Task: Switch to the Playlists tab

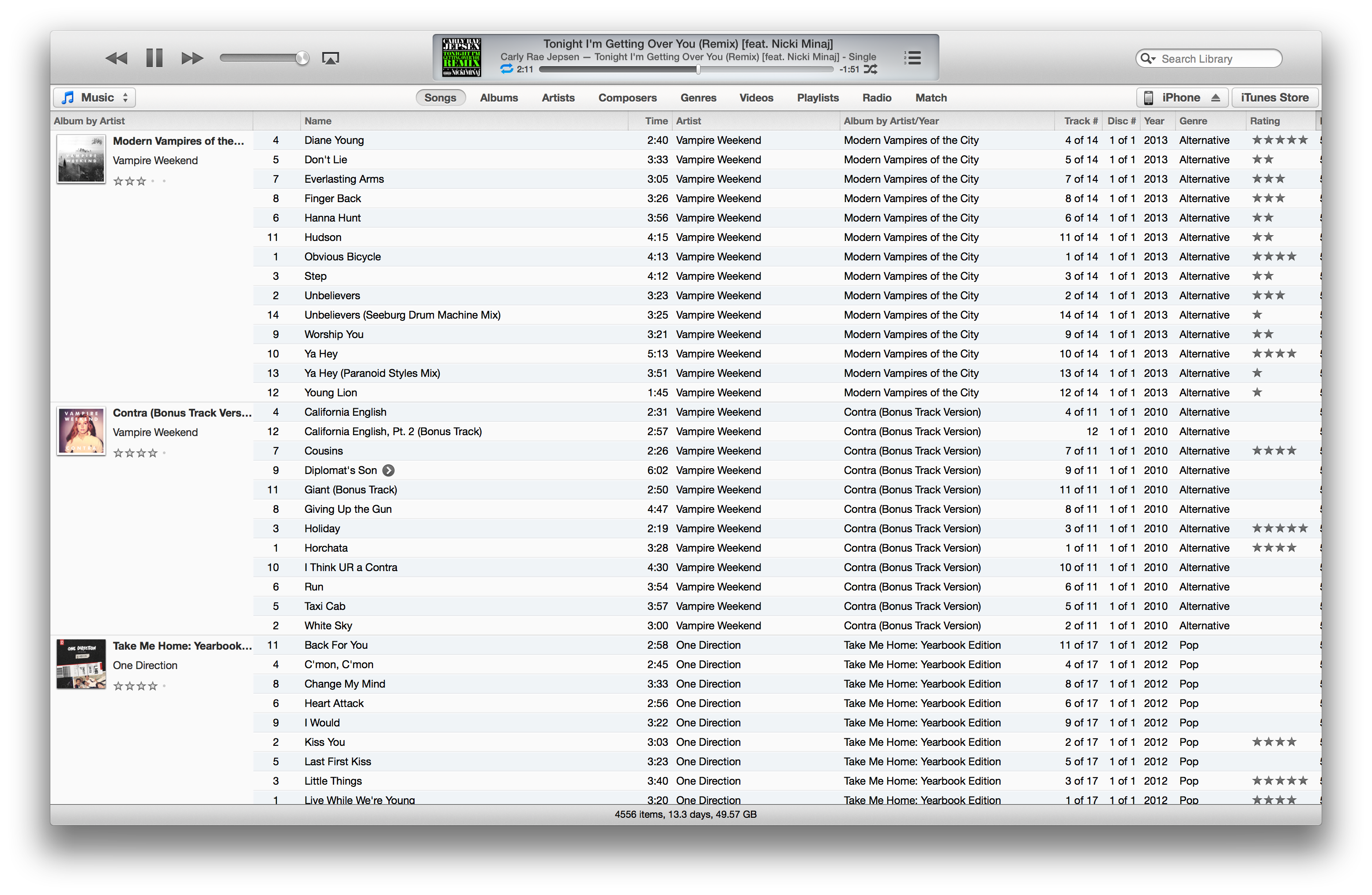Action: [818, 98]
